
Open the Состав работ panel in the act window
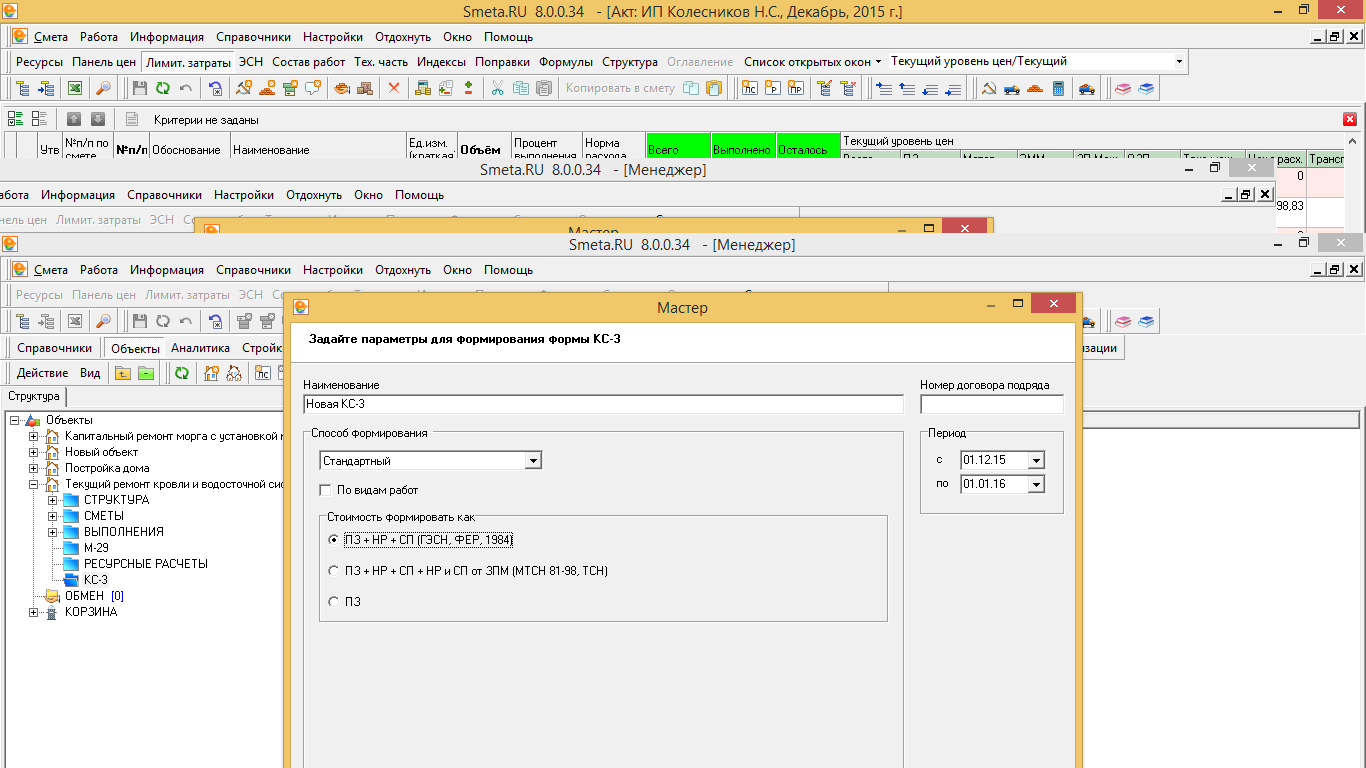[309, 62]
